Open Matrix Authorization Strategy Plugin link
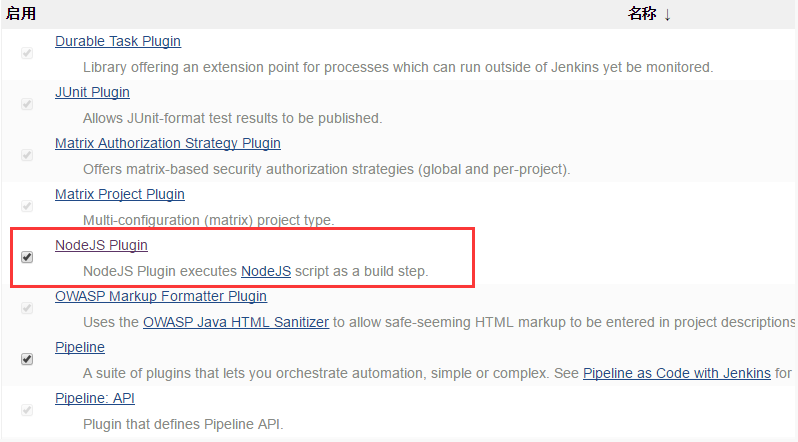Viewport: 798px width, 442px height. 167,144
